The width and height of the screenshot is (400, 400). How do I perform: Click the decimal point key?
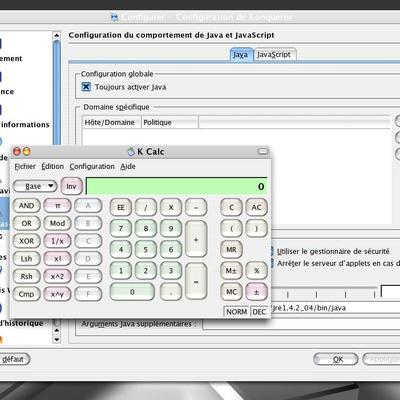pyautogui.click(x=171, y=293)
